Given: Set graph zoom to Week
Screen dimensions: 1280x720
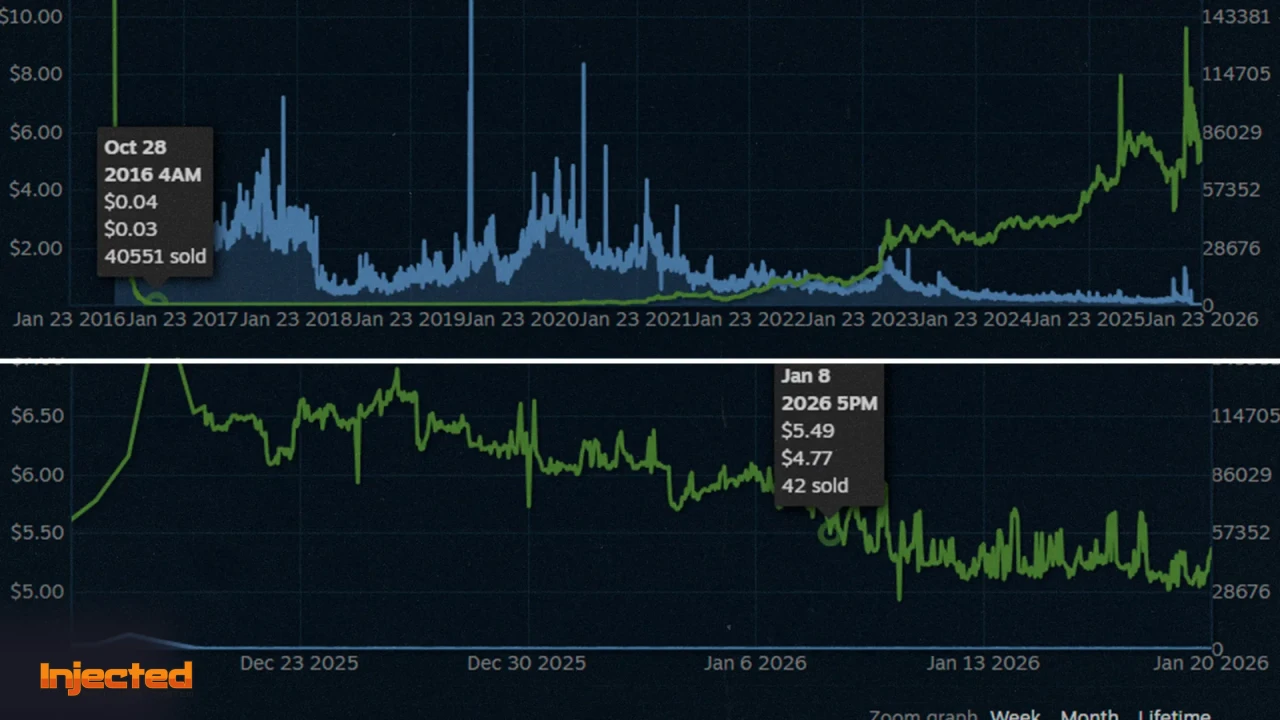Looking at the screenshot, I should coord(1015,714).
